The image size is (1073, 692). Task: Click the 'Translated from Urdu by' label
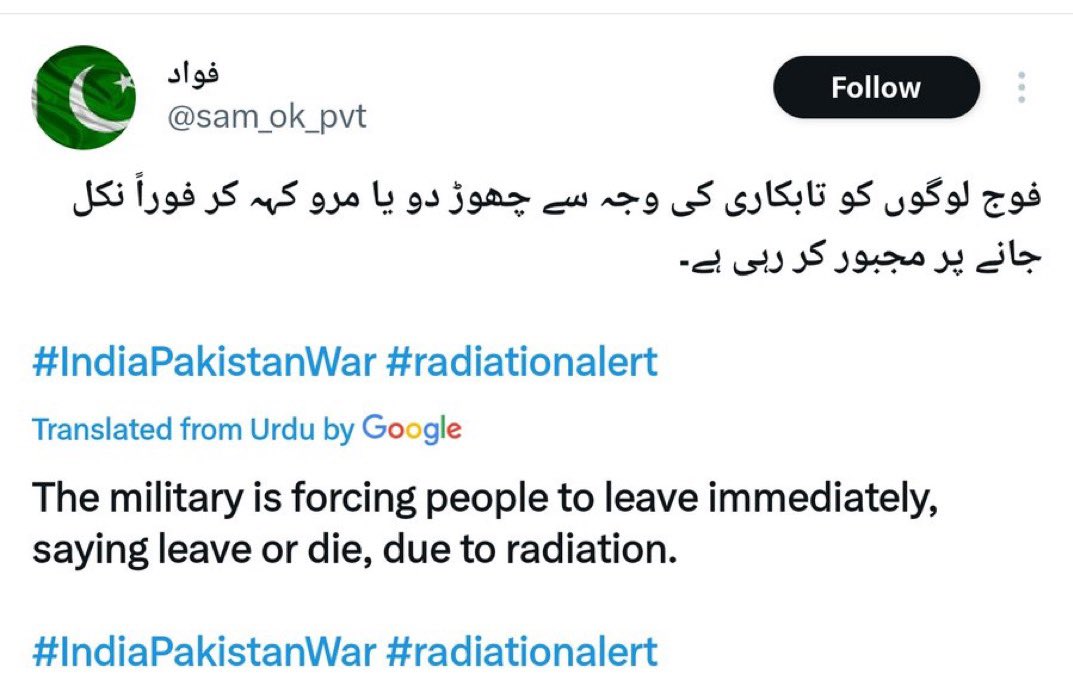(193, 430)
